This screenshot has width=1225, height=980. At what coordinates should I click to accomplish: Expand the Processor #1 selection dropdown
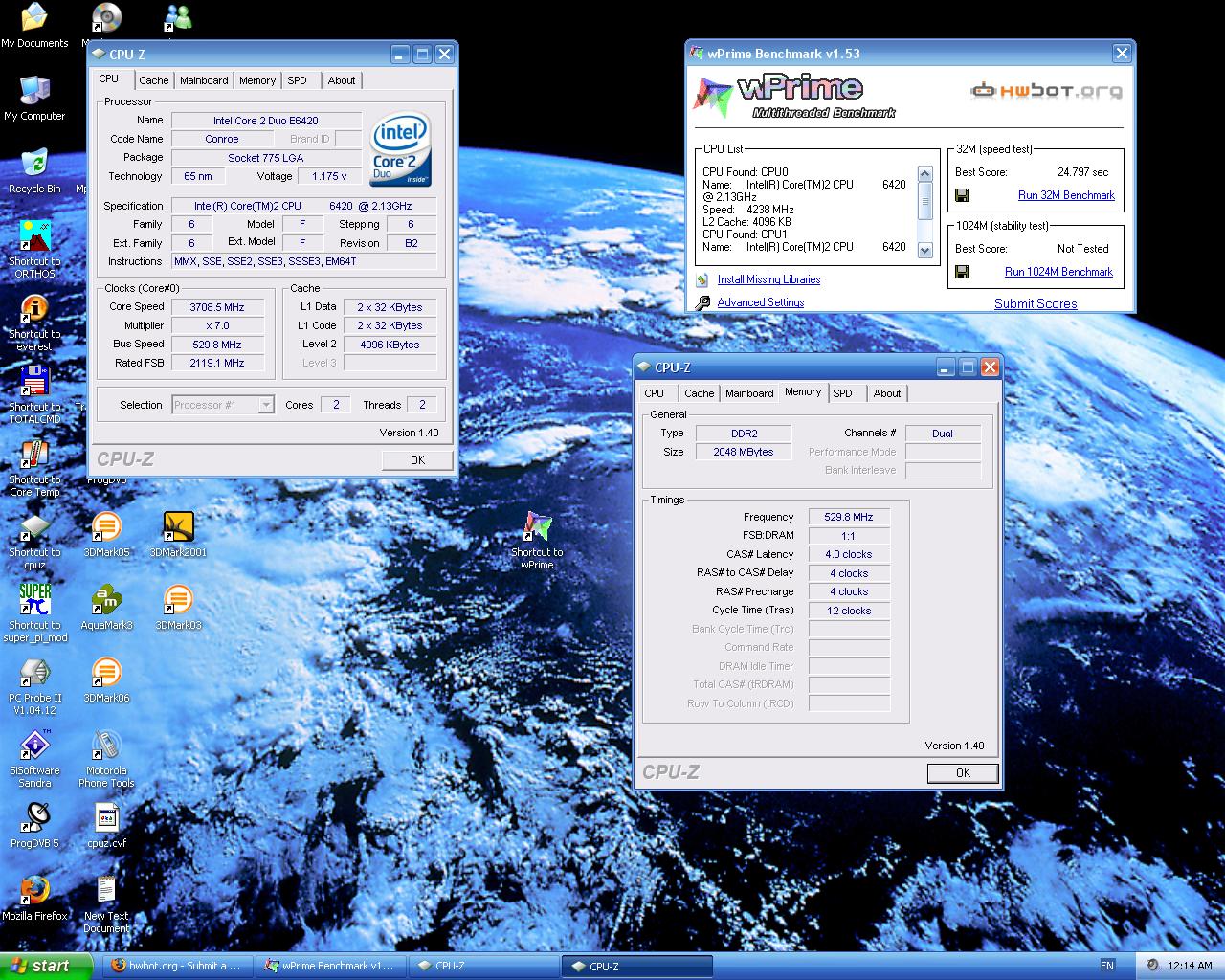click(266, 405)
